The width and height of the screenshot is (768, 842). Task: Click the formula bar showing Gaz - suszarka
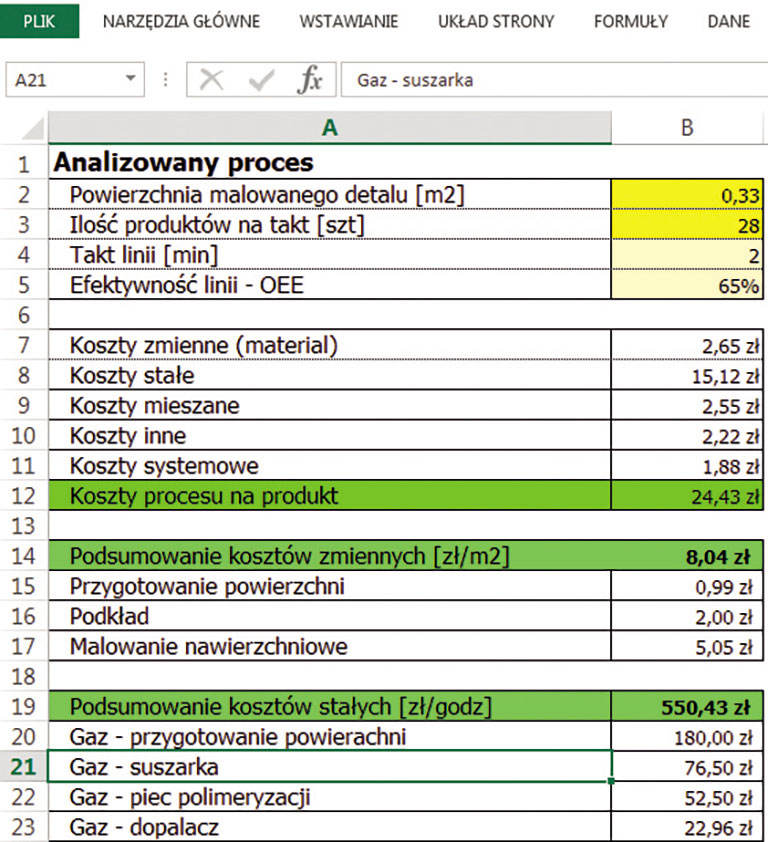click(x=550, y=80)
